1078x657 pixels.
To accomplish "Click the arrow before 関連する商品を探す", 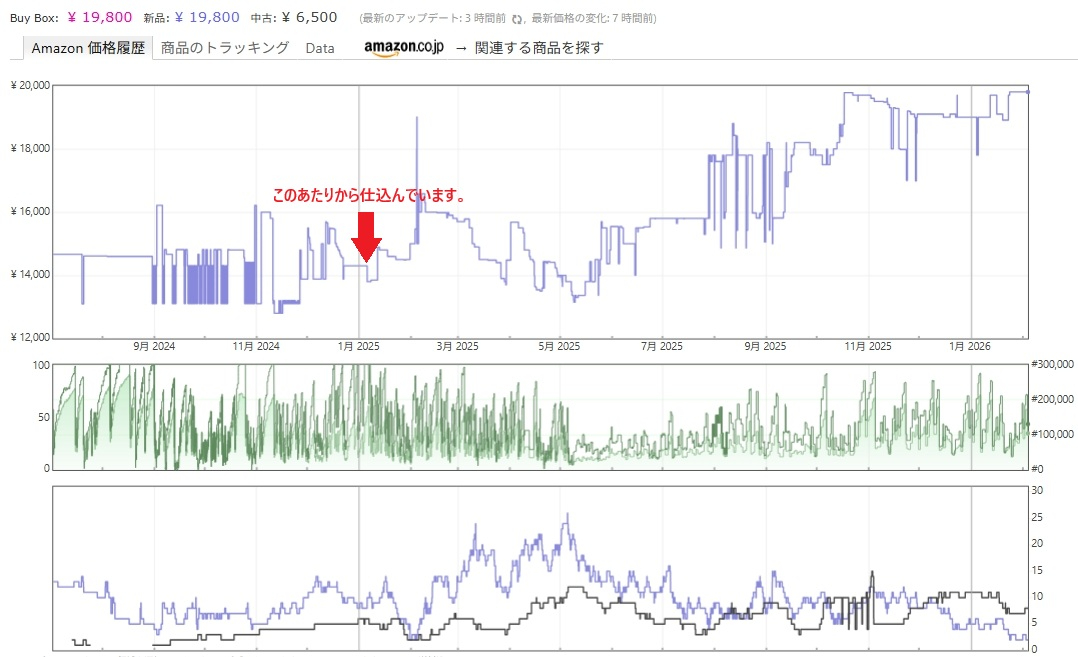I will 461,48.
